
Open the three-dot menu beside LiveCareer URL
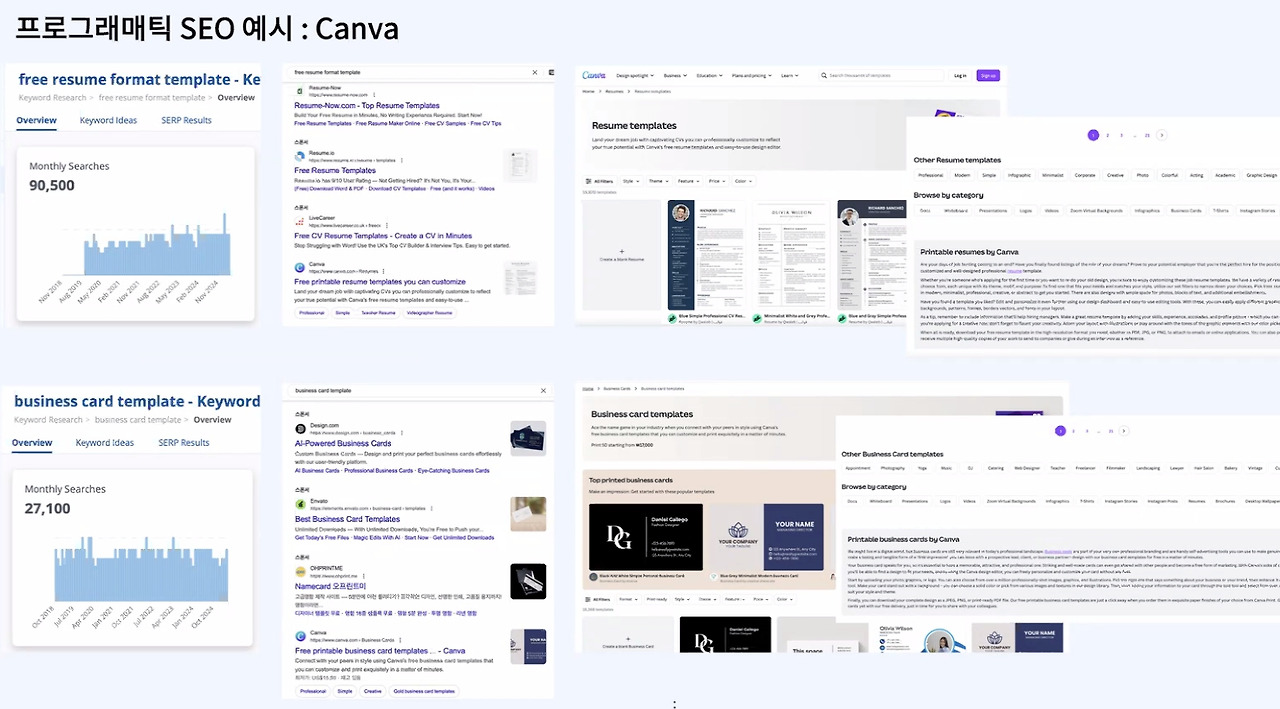pos(386,227)
